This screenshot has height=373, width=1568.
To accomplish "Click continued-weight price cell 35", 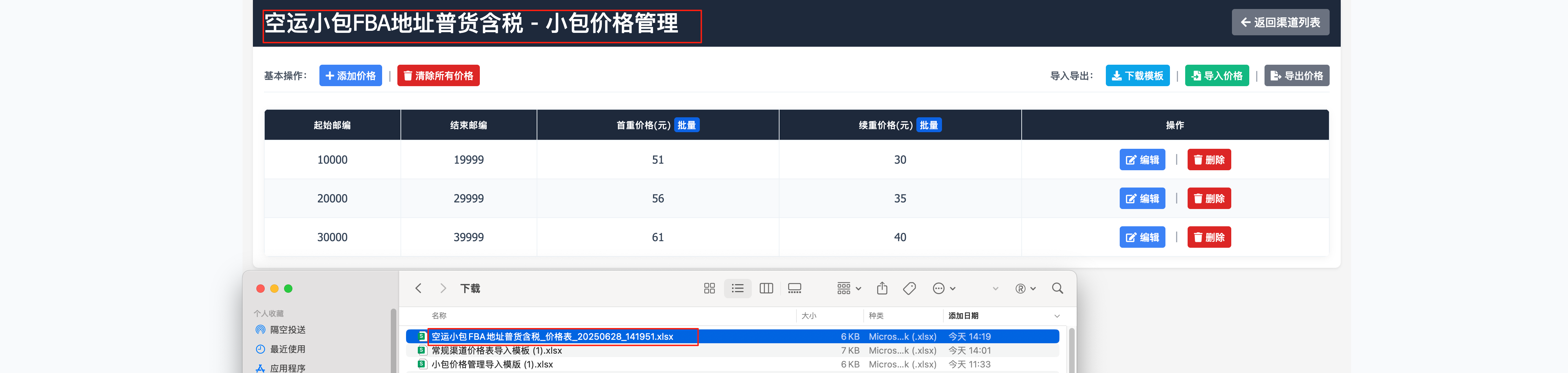I will pos(900,199).
